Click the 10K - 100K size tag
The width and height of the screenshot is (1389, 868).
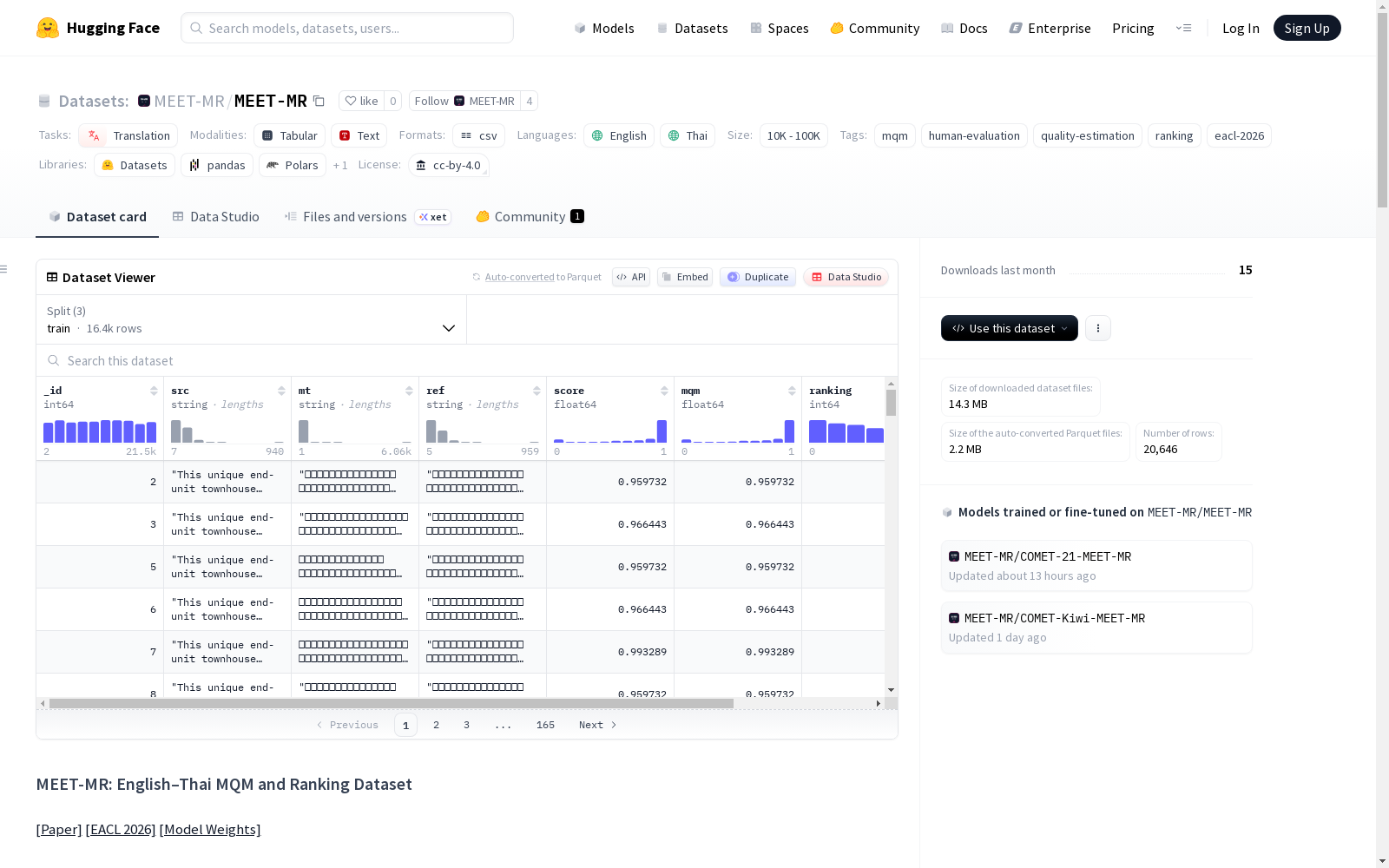pos(793,135)
